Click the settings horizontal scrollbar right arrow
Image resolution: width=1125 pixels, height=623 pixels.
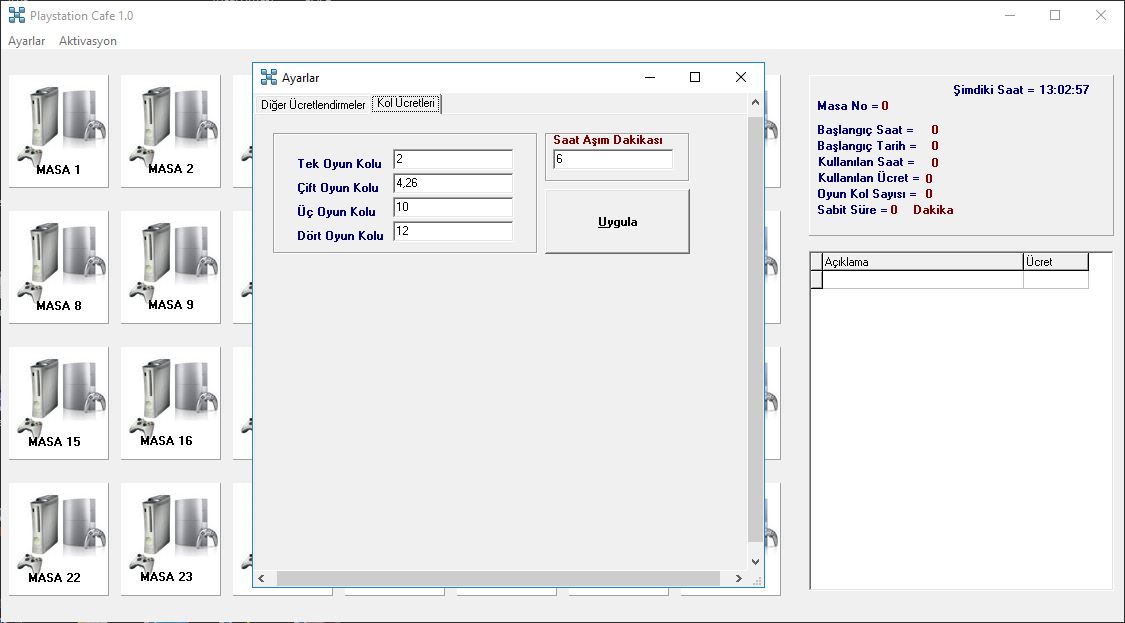pyautogui.click(x=738, y=578)
